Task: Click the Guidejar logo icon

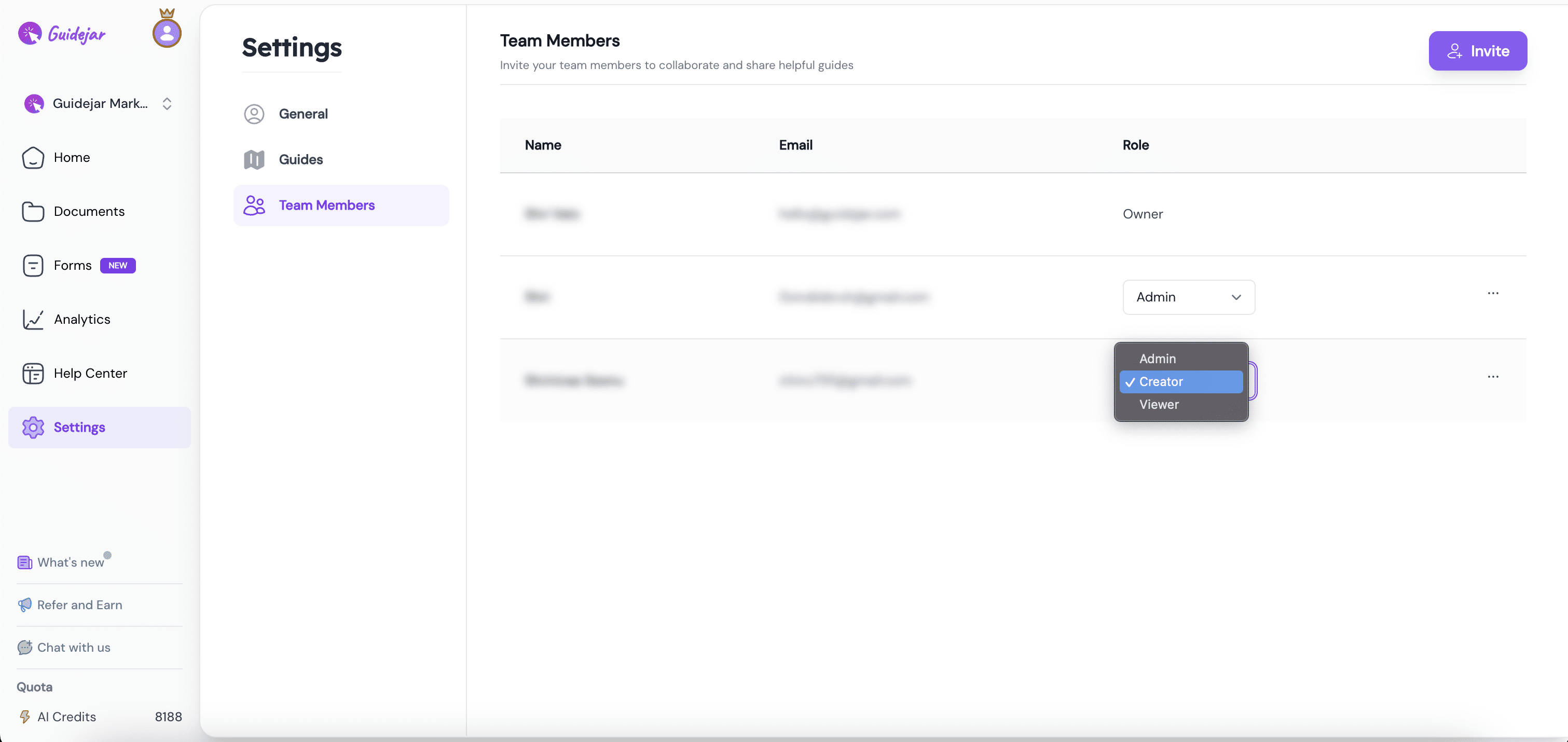Action: click(30, 34)
